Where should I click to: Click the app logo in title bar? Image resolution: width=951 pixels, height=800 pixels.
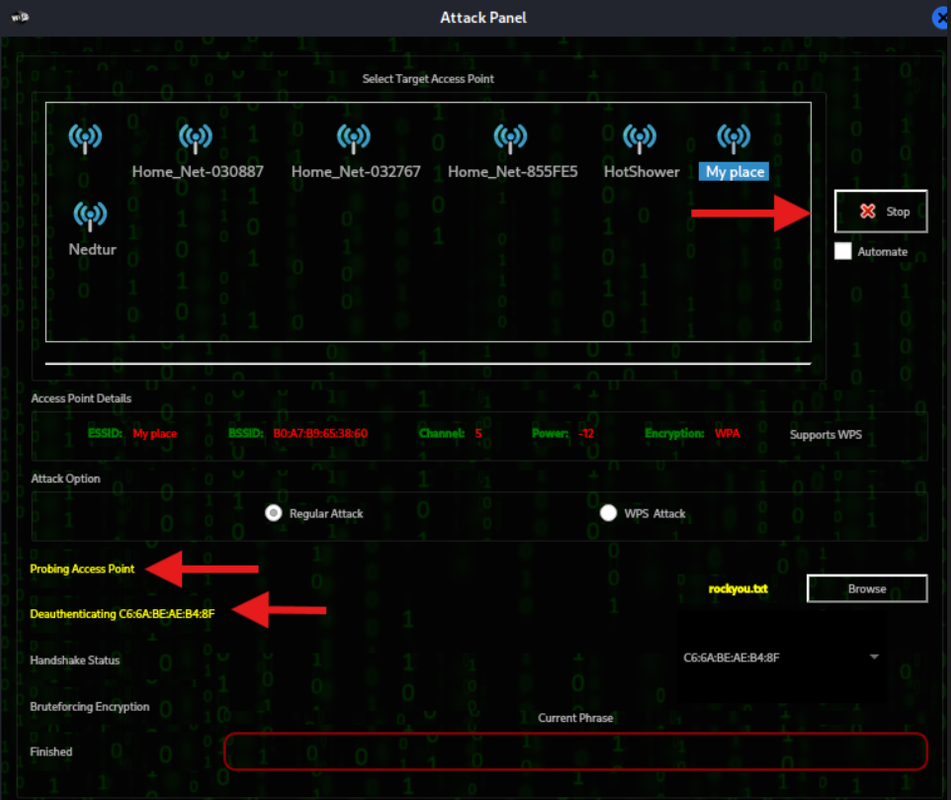coord(19,17)
